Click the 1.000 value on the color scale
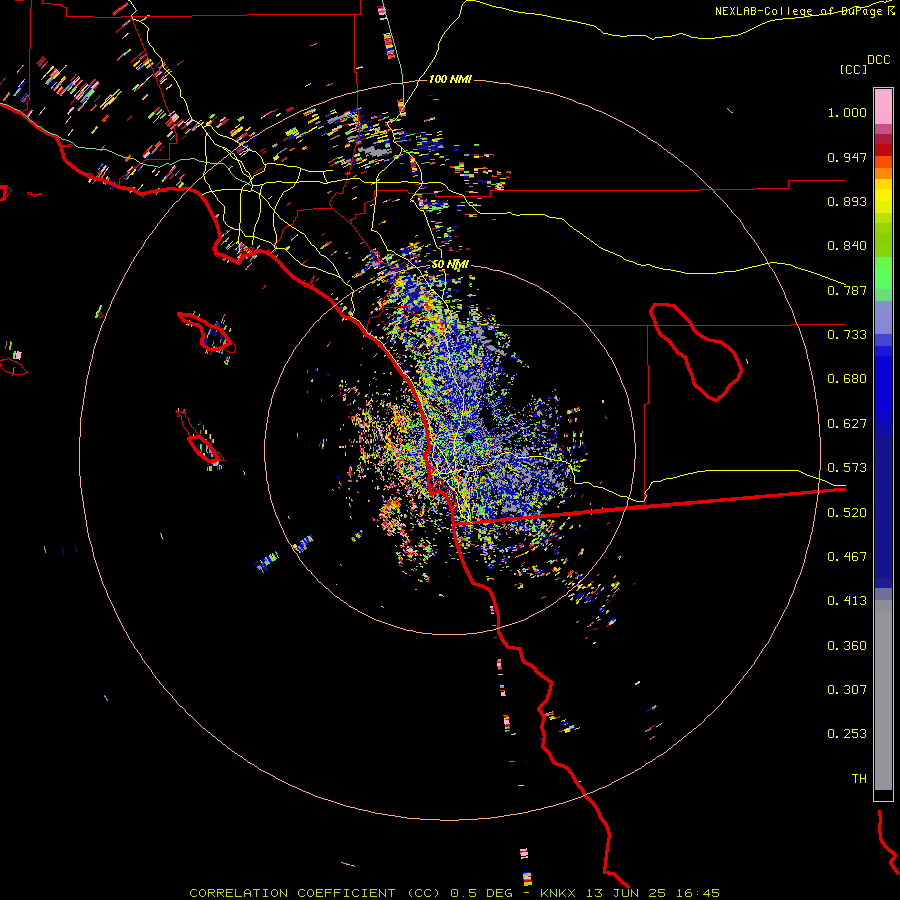The image size is (900, 900). [847, 112]
